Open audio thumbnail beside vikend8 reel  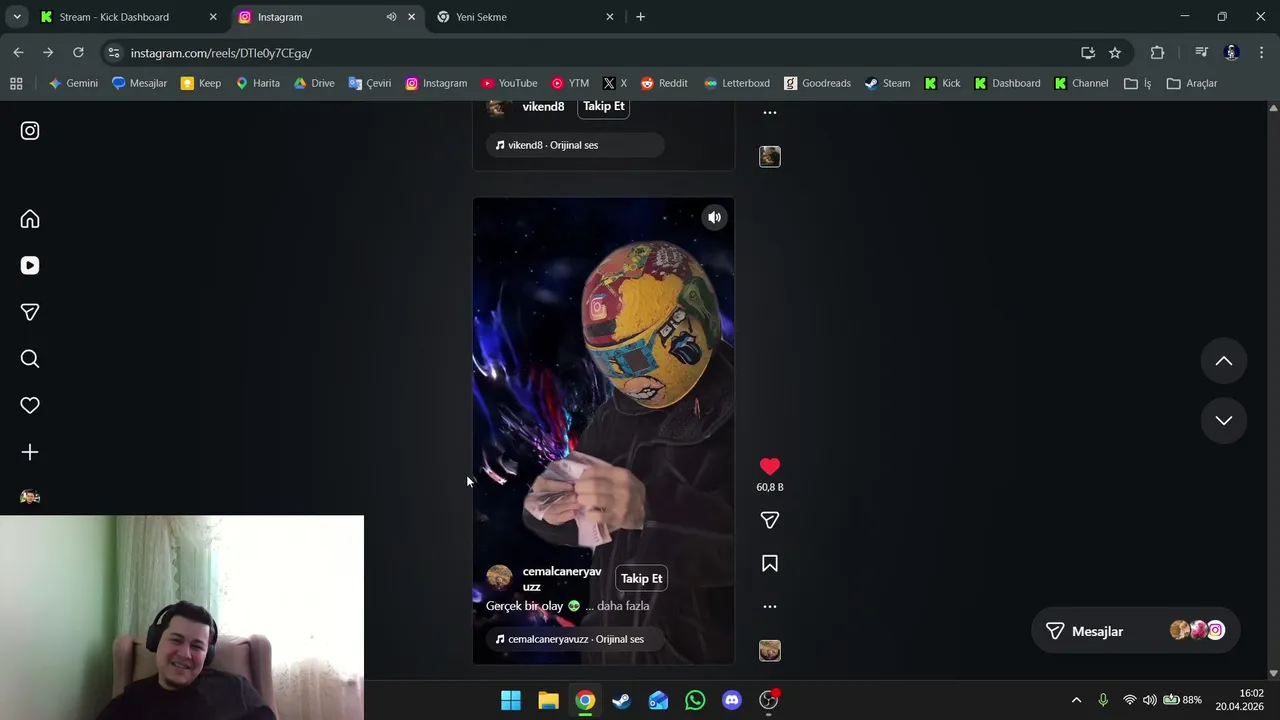[769, 156]
